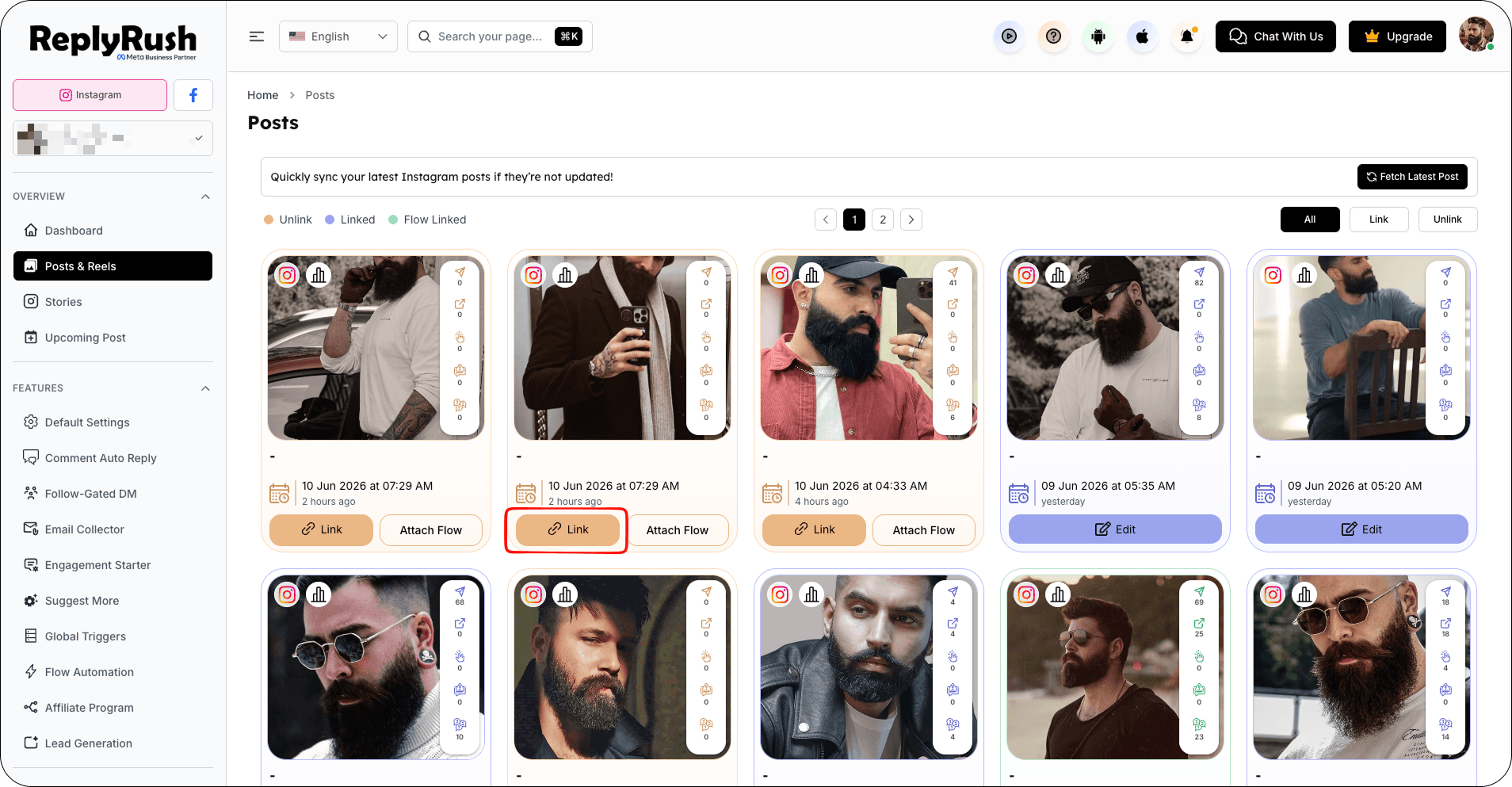Open the Android app icon
1512x787 pixels.
click(x=1098, y=36)
